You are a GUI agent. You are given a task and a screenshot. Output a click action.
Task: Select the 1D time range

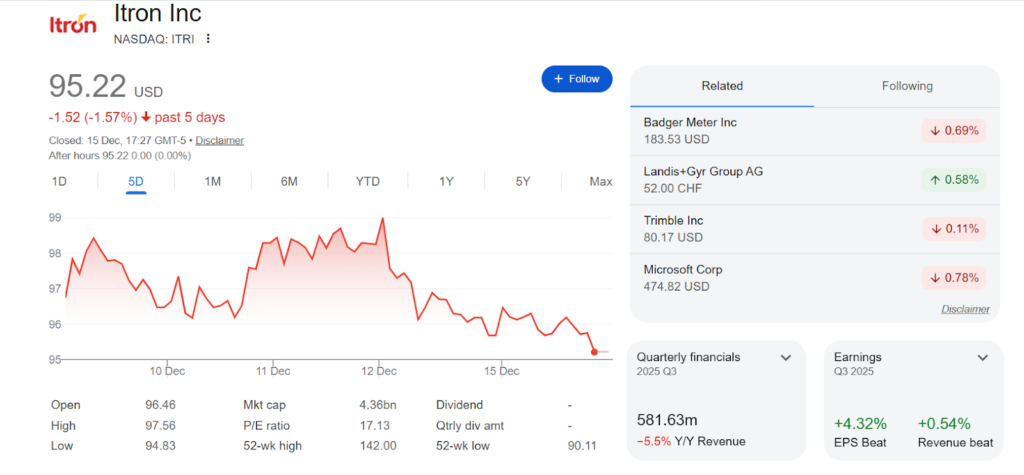59,181
